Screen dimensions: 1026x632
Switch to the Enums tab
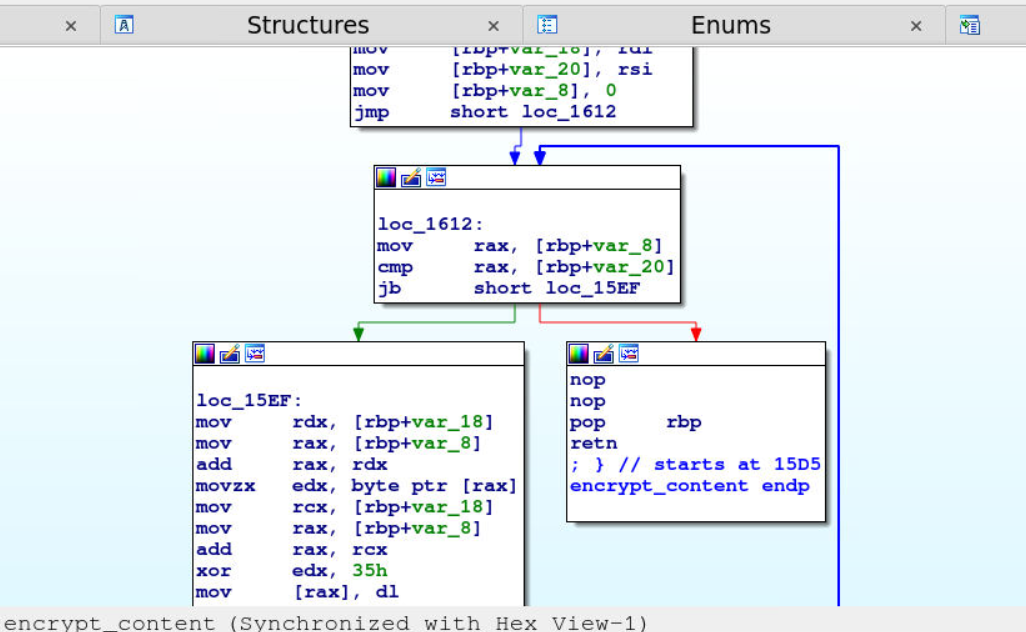731,26
